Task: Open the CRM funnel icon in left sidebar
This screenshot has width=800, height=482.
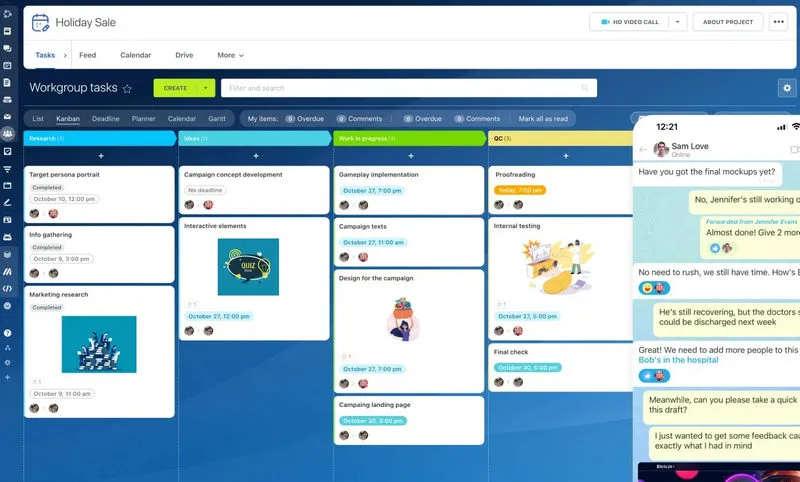Action: [7, 169]
